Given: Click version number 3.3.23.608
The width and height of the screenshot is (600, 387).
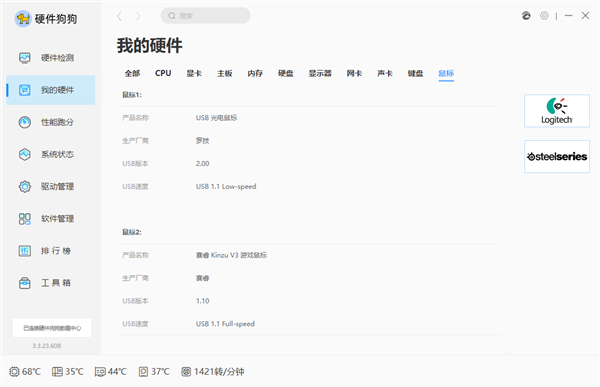Looking at the screenshot, I should [47, 346].
